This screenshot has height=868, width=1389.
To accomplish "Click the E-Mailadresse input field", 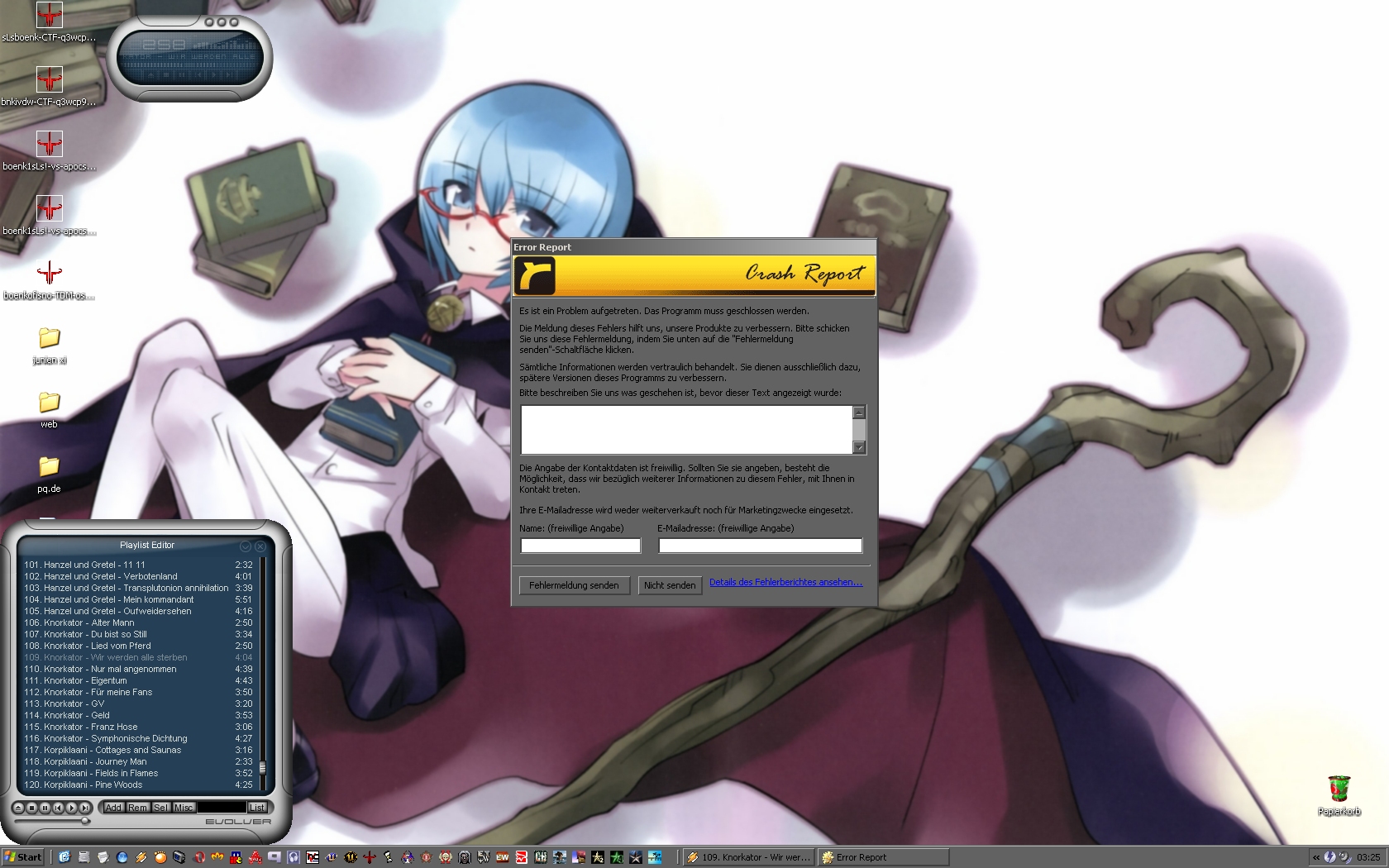I will click(x=760, y=546).
